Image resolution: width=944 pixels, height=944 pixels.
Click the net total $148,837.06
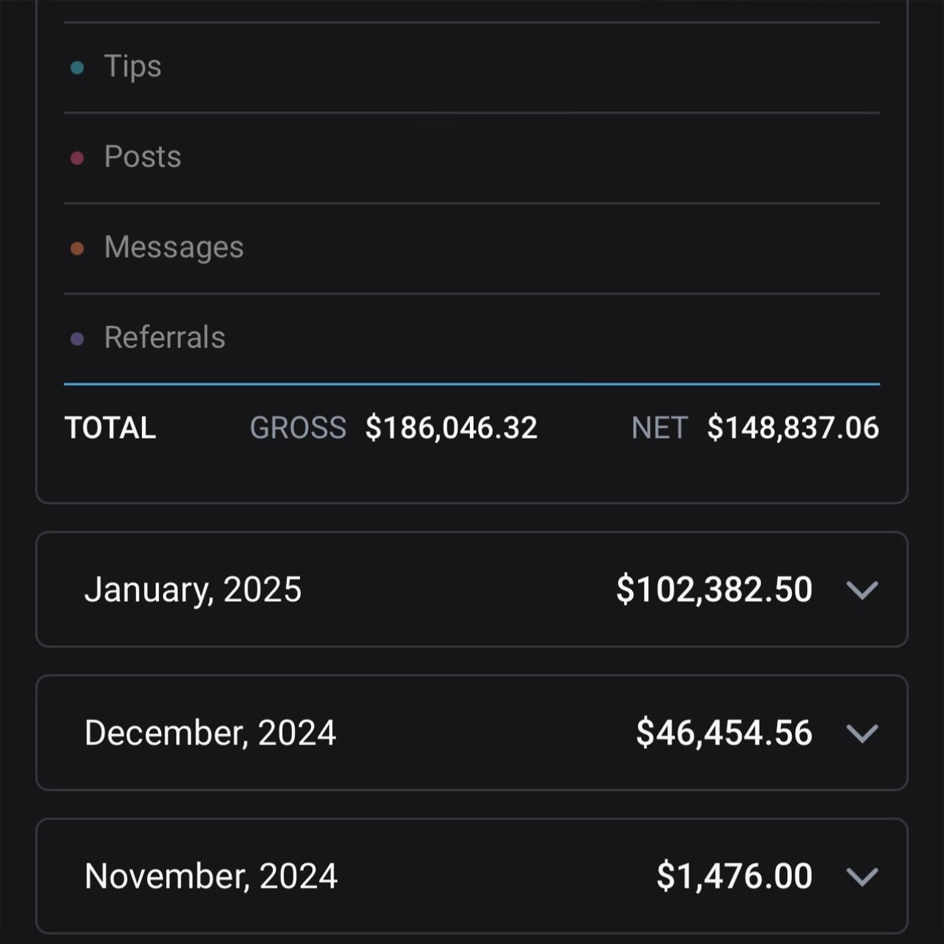793,428
